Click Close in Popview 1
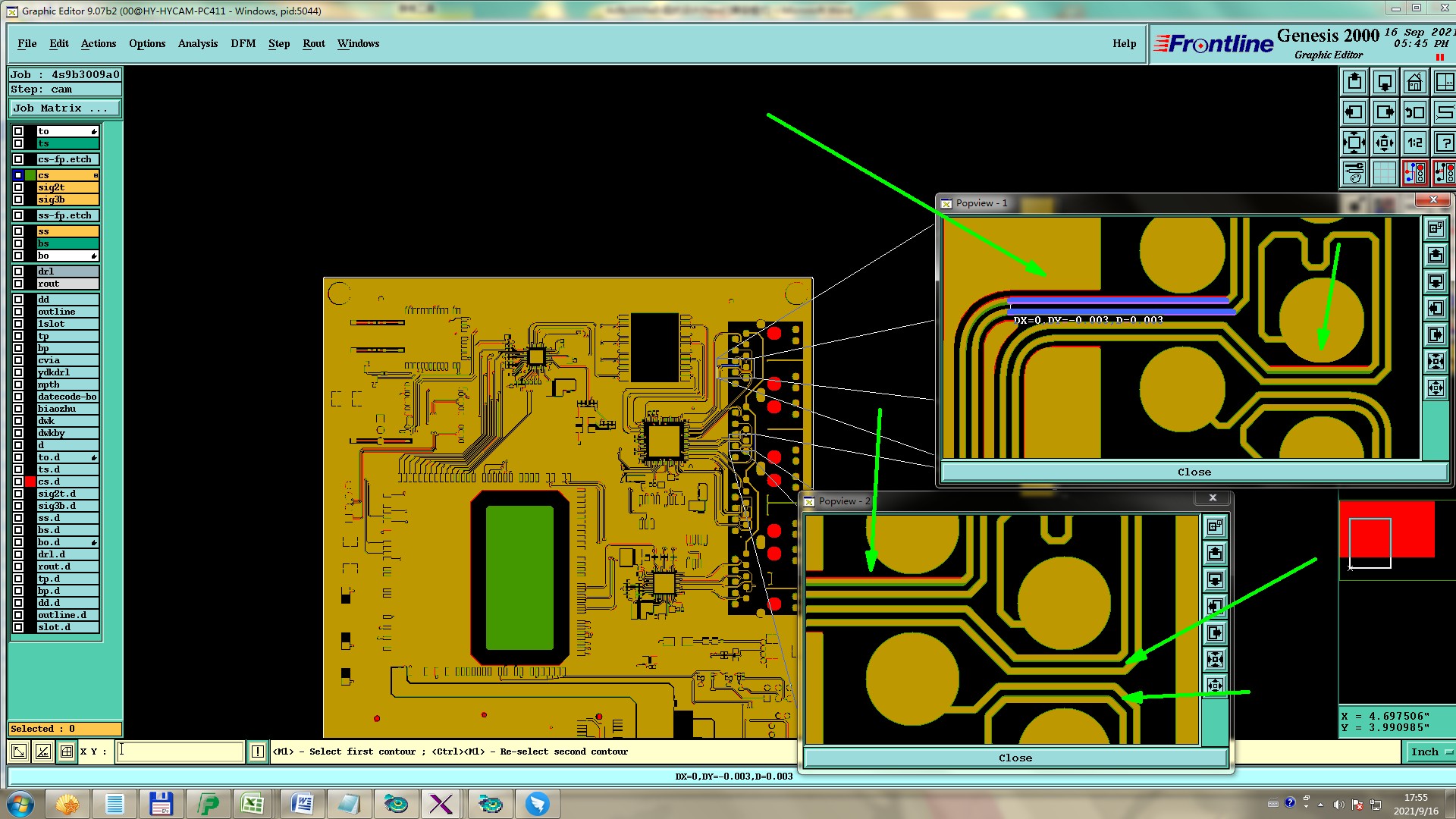The height and width of the screenshot is (819, 1456). [x=1194, y=472]
